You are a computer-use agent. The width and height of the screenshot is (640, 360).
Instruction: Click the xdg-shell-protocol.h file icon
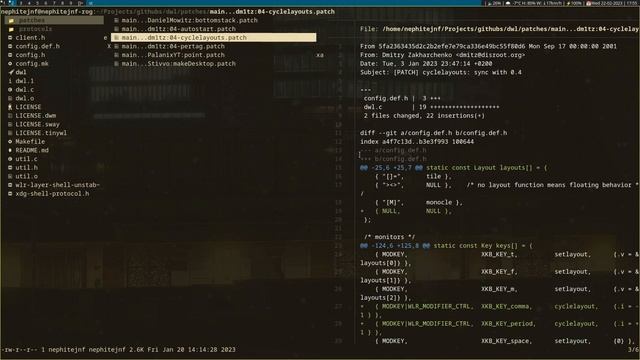pyautogui.click(x=10, y=193)
